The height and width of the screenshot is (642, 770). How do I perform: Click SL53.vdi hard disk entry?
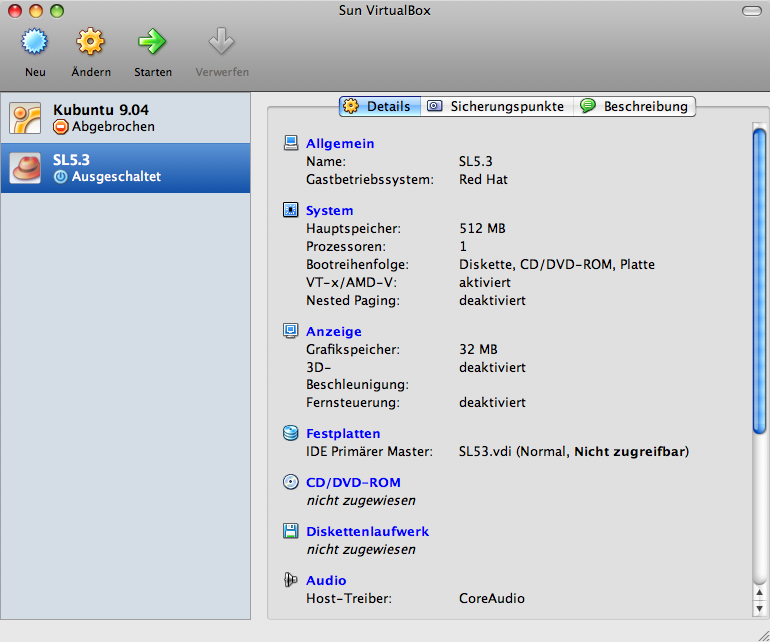tap(574, 451)
